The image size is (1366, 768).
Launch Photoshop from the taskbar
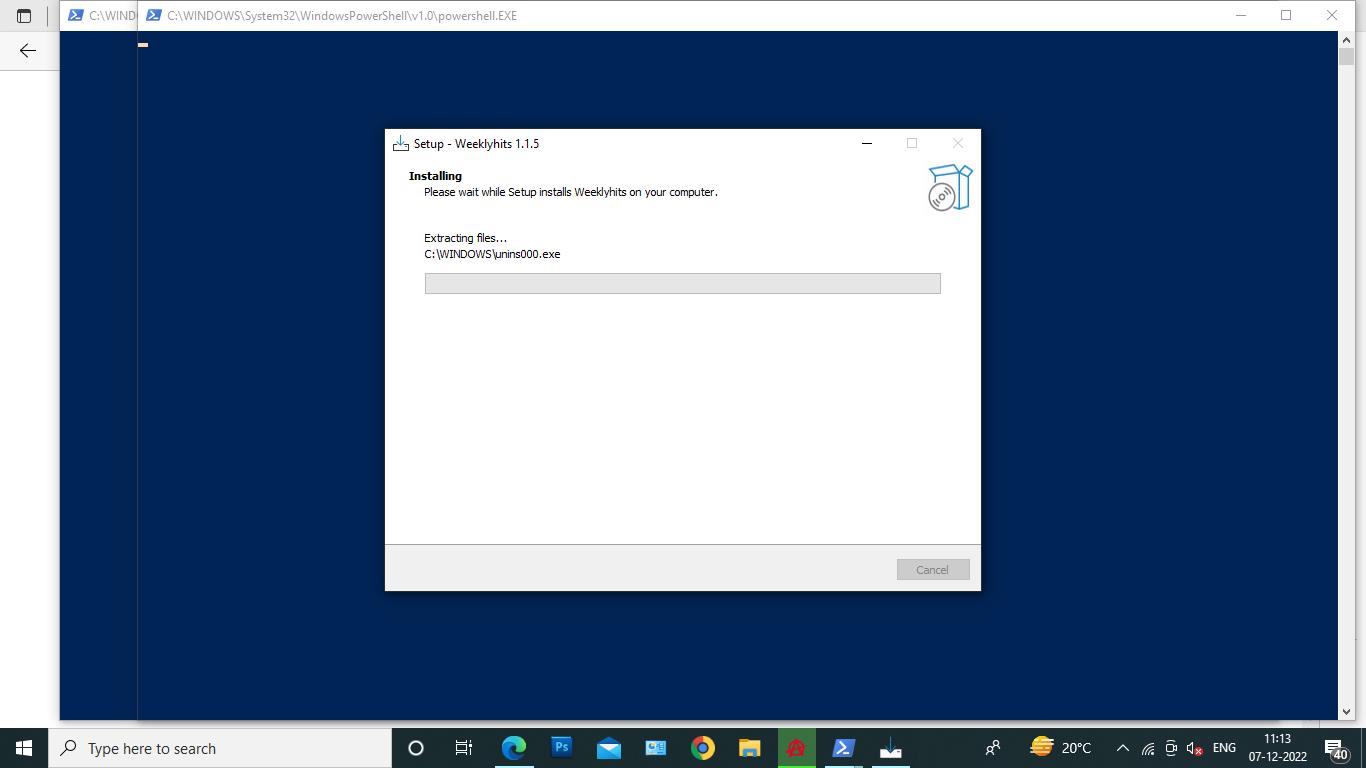(x=561, y=748)
